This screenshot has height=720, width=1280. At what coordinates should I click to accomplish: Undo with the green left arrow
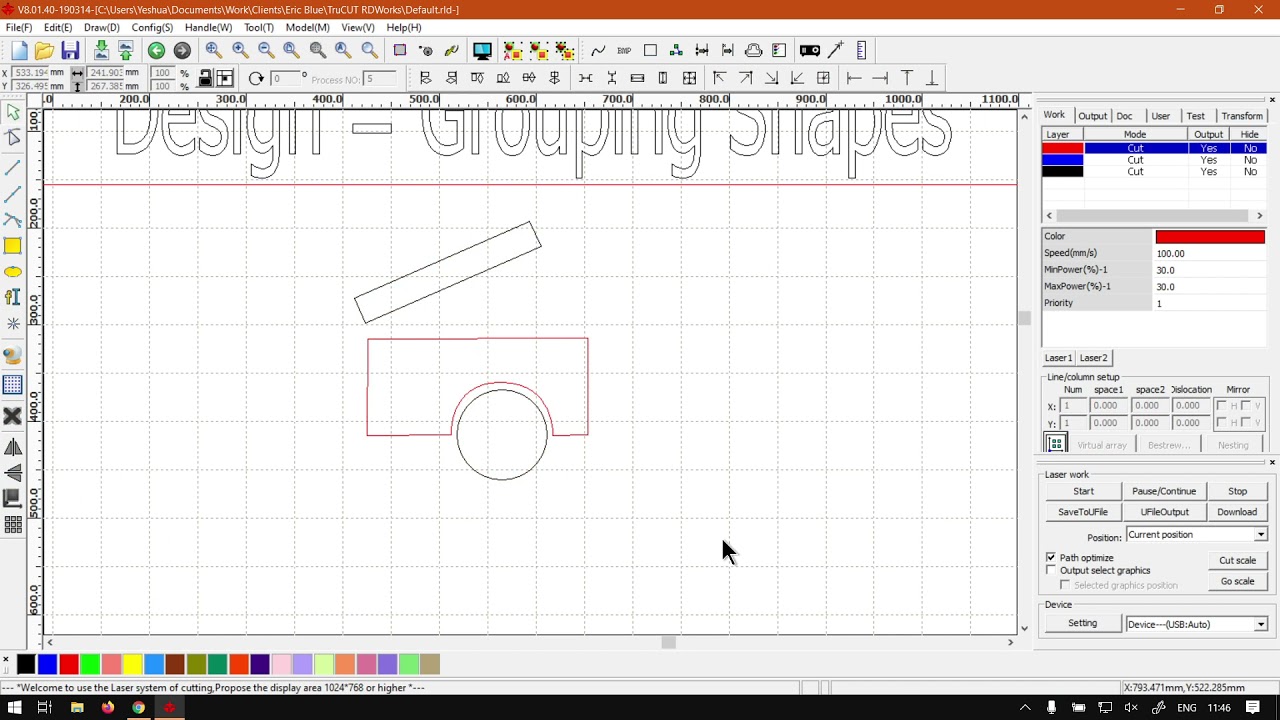tap(157, 51)
